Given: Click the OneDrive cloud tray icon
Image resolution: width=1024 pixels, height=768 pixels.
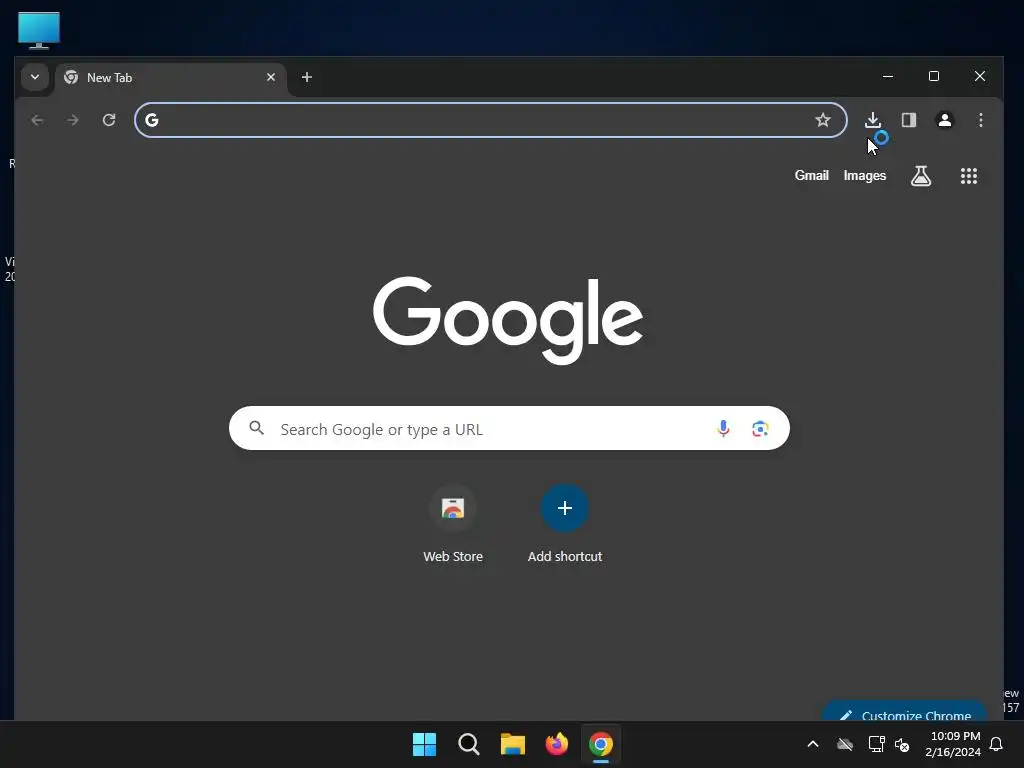Looking at the screenshot, I should 844,744.
